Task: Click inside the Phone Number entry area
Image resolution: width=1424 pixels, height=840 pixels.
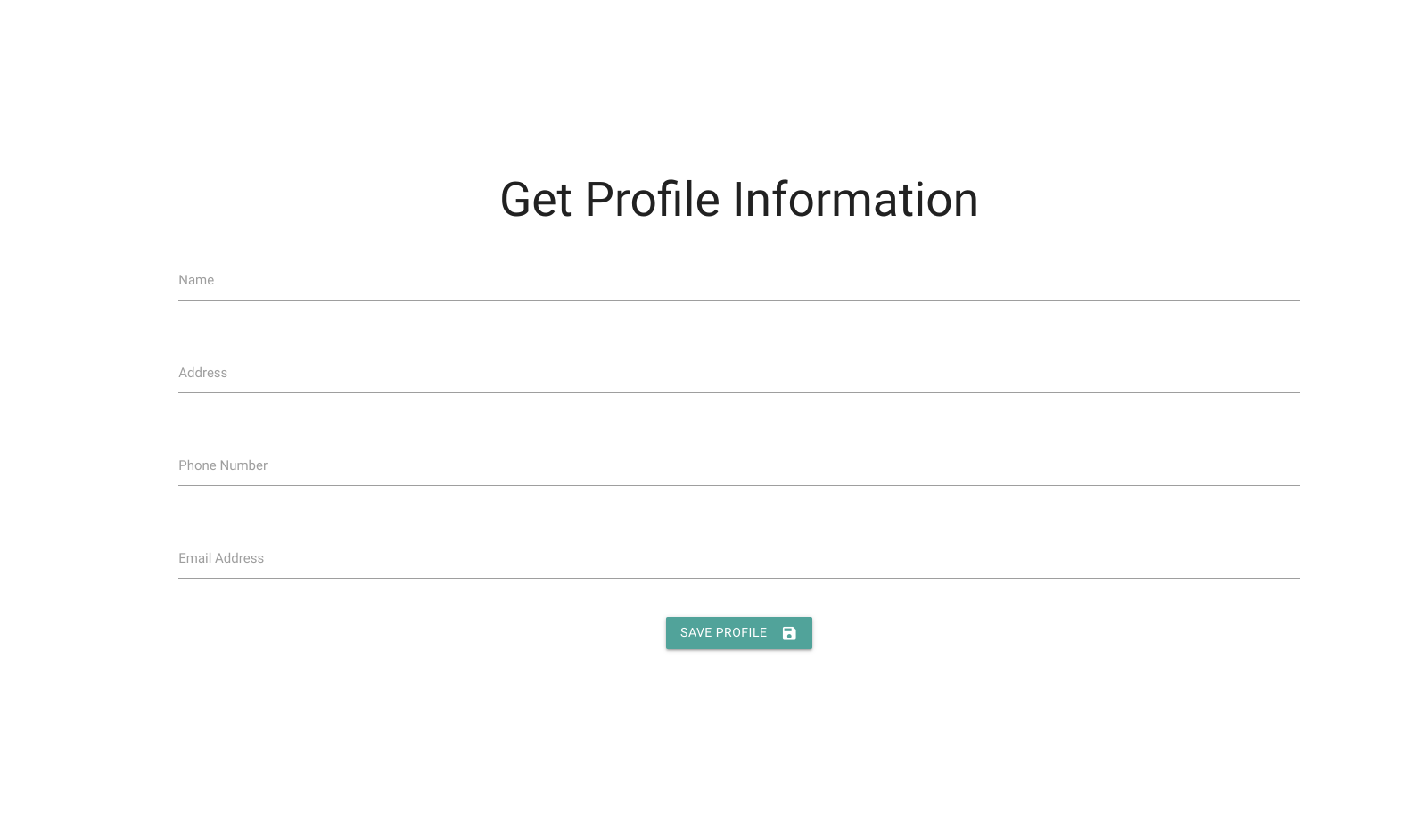Action: [x=624, y=469]
